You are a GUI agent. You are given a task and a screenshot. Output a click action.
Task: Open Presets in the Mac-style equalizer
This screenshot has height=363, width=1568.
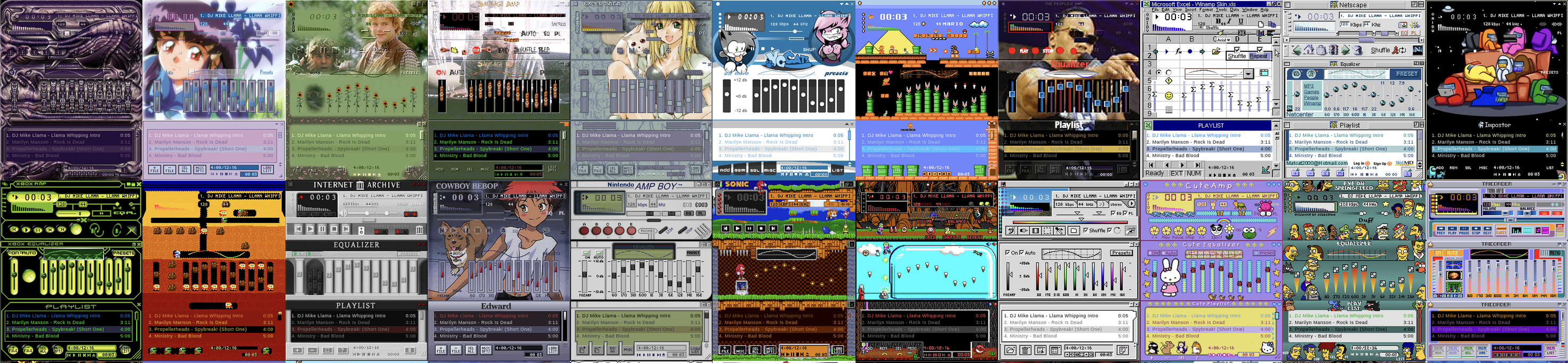1122,252
